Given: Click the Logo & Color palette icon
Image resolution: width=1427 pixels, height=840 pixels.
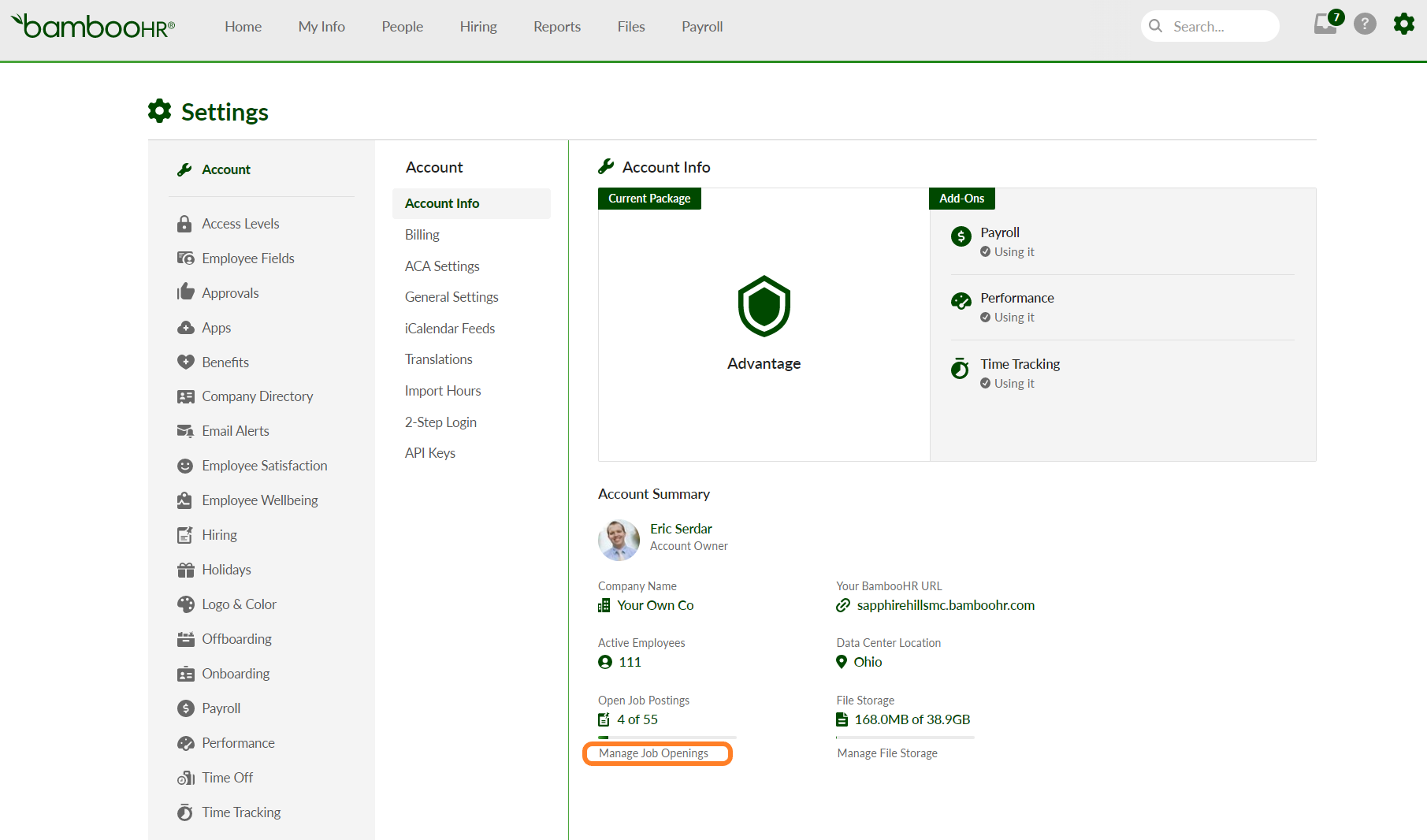Looking at the screenshot, I should (x=185, y=604).
